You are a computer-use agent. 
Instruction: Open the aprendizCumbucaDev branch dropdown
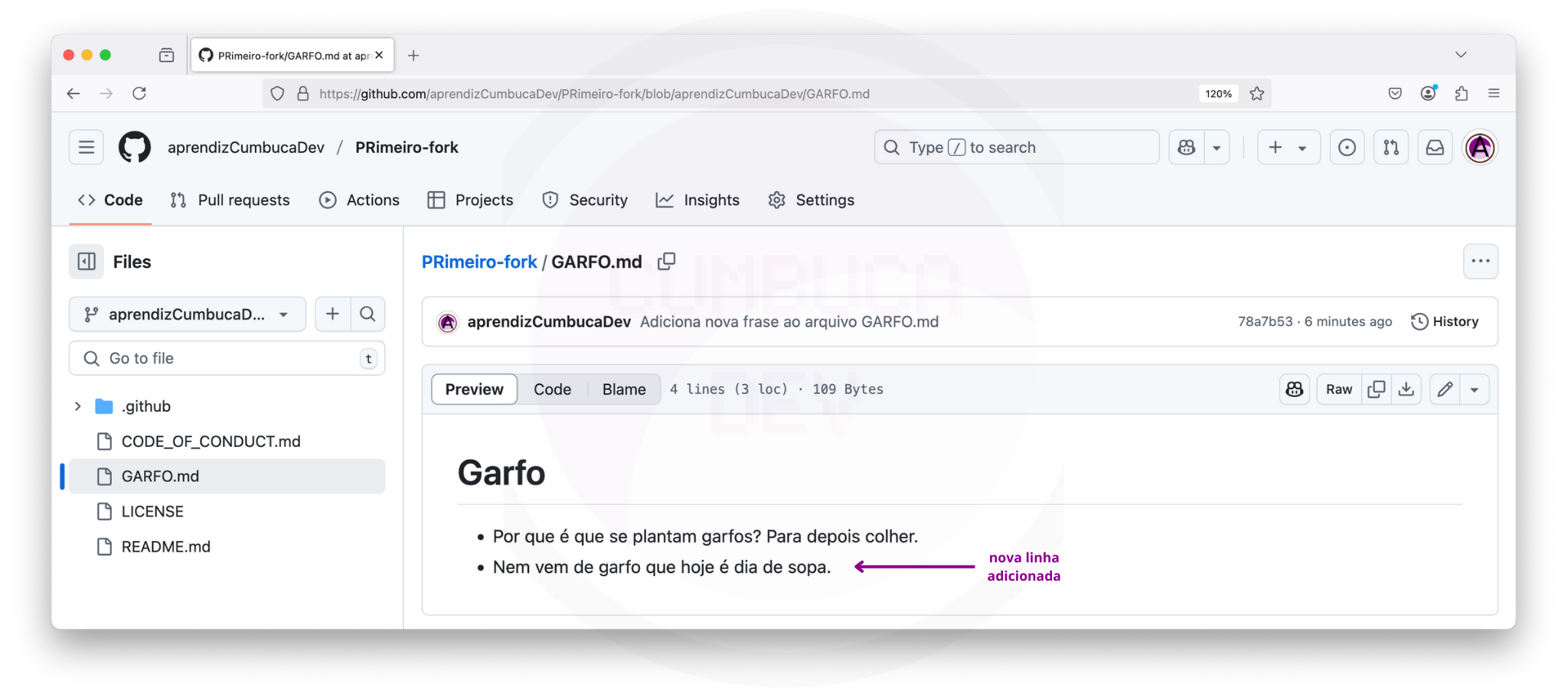tap(188, 314)
